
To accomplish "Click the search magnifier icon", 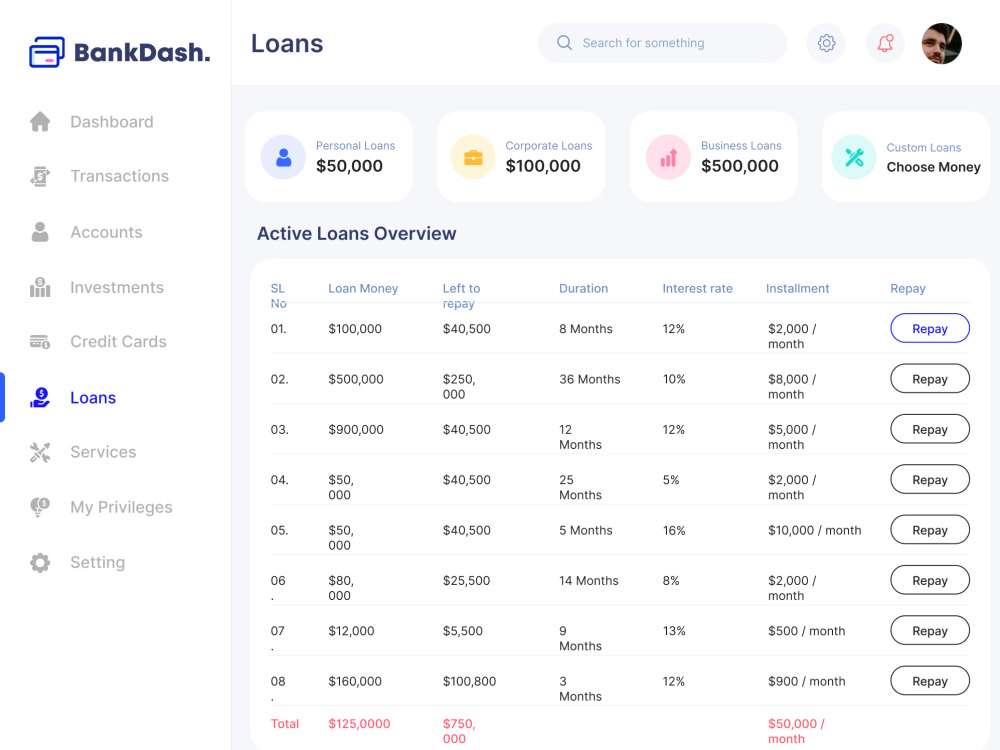I will click(564, 43).
